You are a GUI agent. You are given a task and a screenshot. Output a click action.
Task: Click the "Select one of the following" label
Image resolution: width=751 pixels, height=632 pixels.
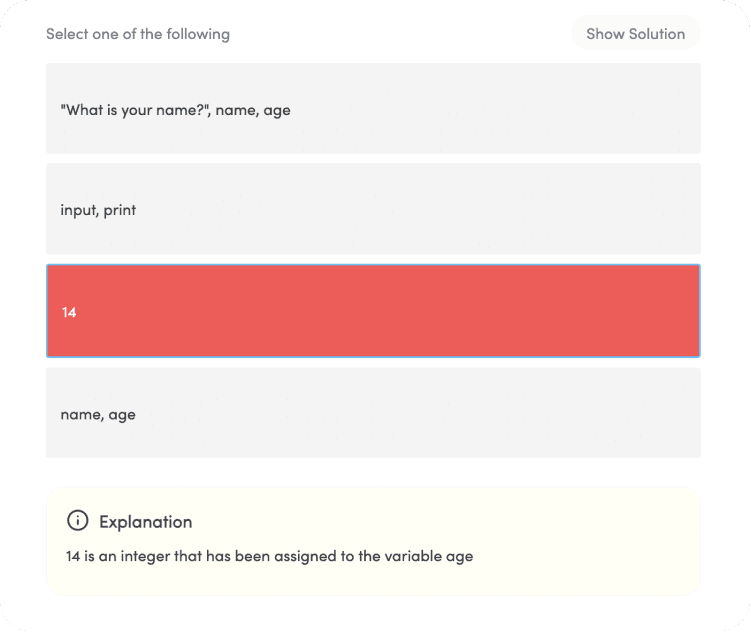(x=138, y=34)
